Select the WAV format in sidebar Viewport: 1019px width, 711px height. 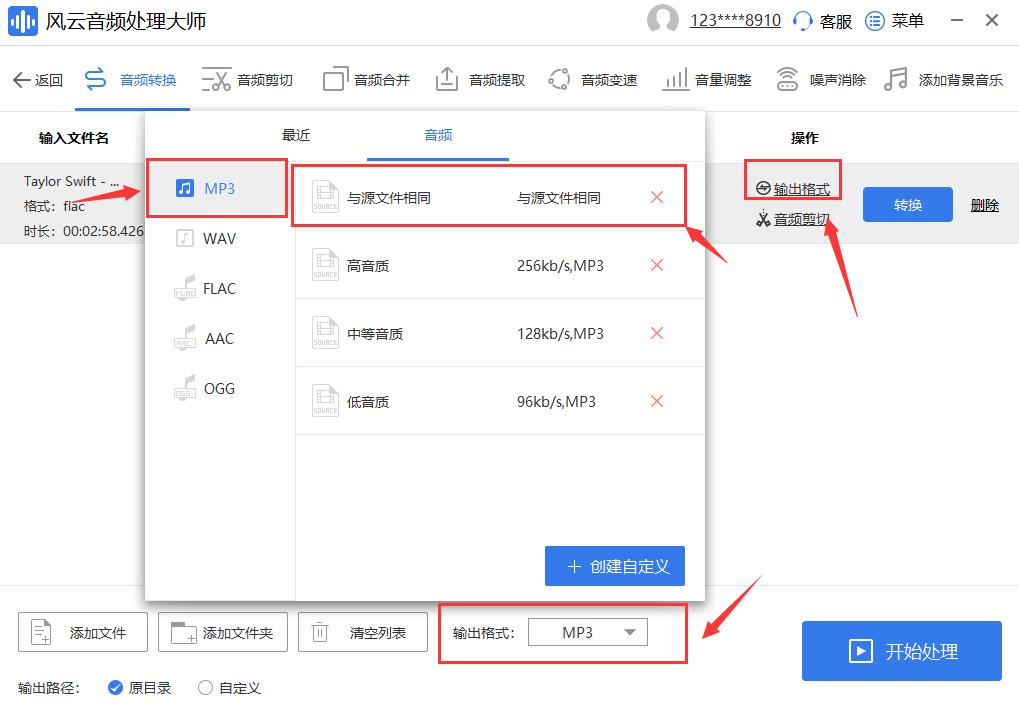click(218, 238)
